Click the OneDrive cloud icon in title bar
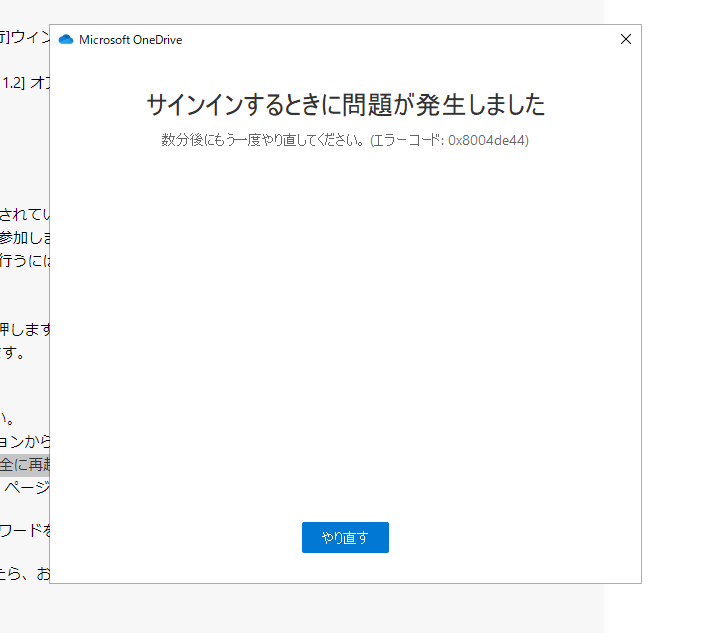The width and height of the screenshot is (708, 633). coord(66,40)
